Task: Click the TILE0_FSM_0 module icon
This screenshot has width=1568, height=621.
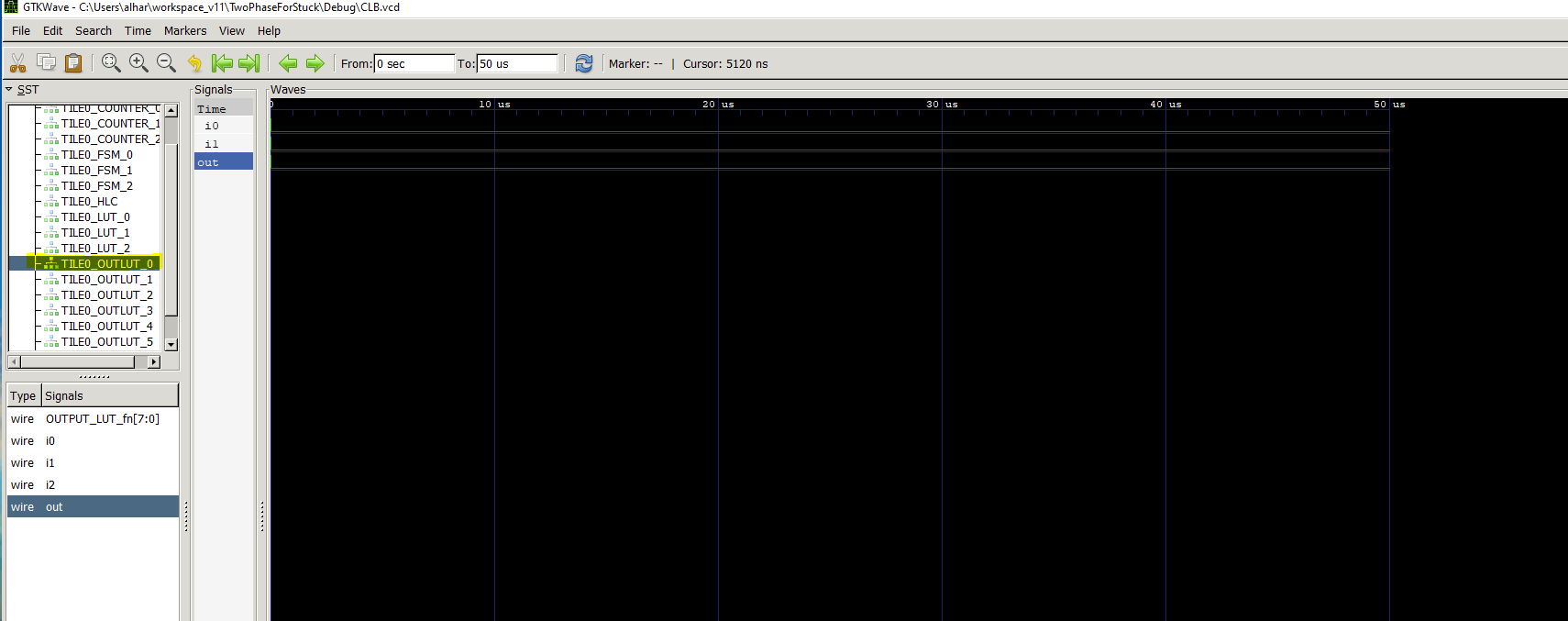Action: pyautogui.click(x=51, y=155)
